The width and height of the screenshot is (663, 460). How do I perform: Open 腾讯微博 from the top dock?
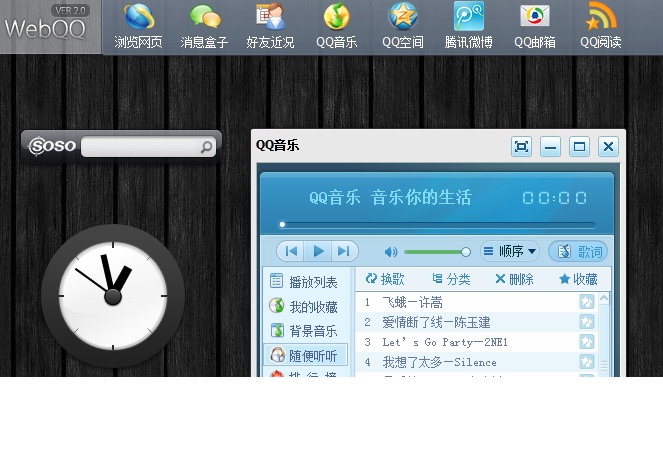468,25
